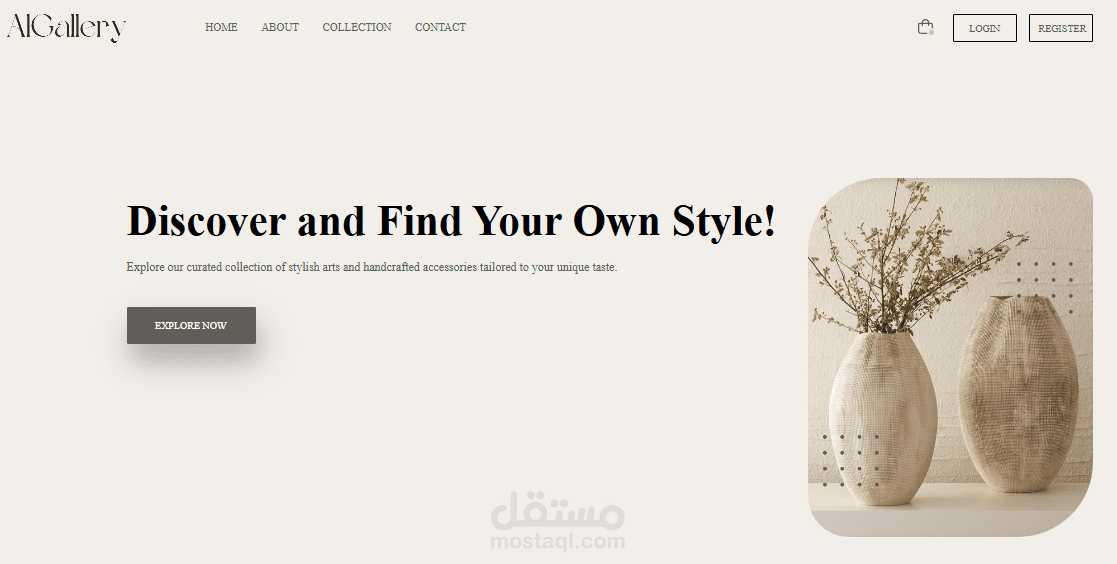Click the dot grid near image bottom-left
Screen dimensions: 1117x564
click(851, 461)
